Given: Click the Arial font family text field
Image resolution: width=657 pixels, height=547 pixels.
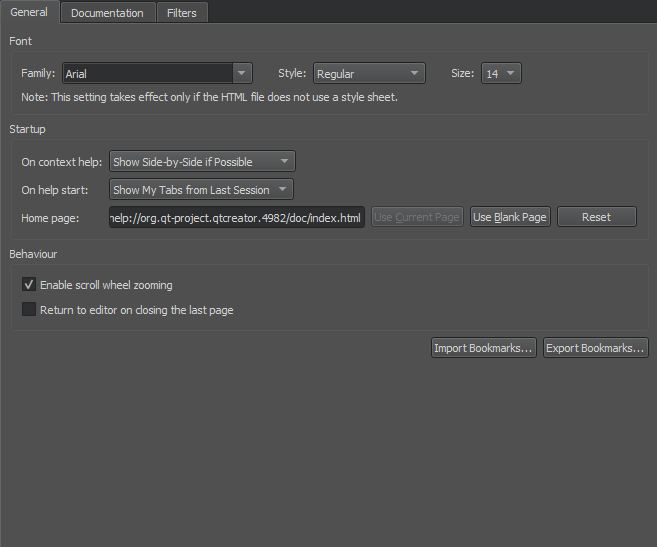Looking at the screenshot, I should click(148, 73).
